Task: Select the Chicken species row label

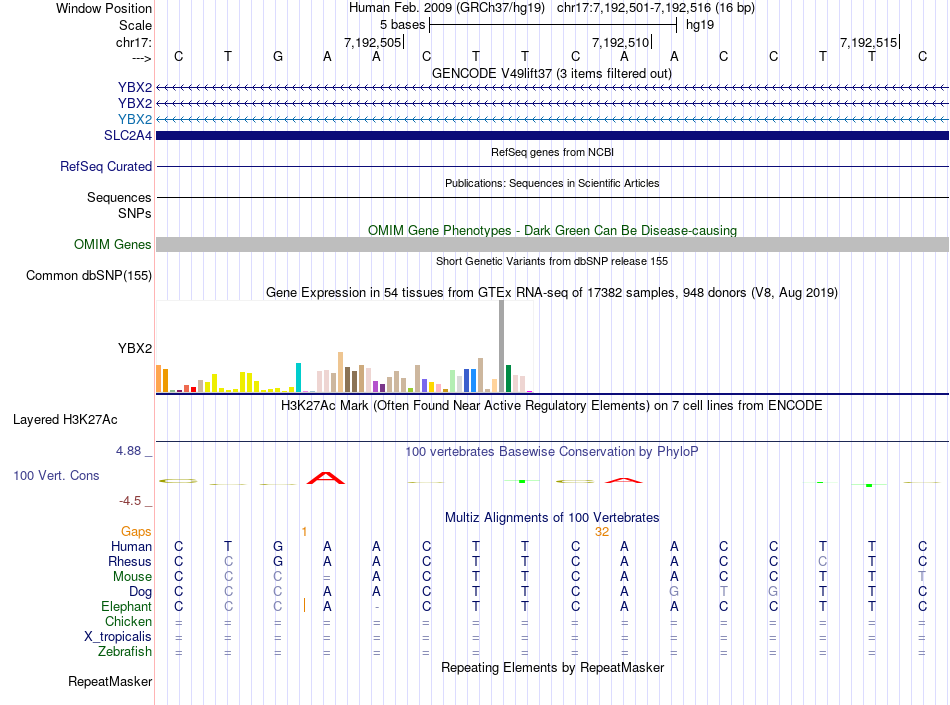Action: (128, 621)
